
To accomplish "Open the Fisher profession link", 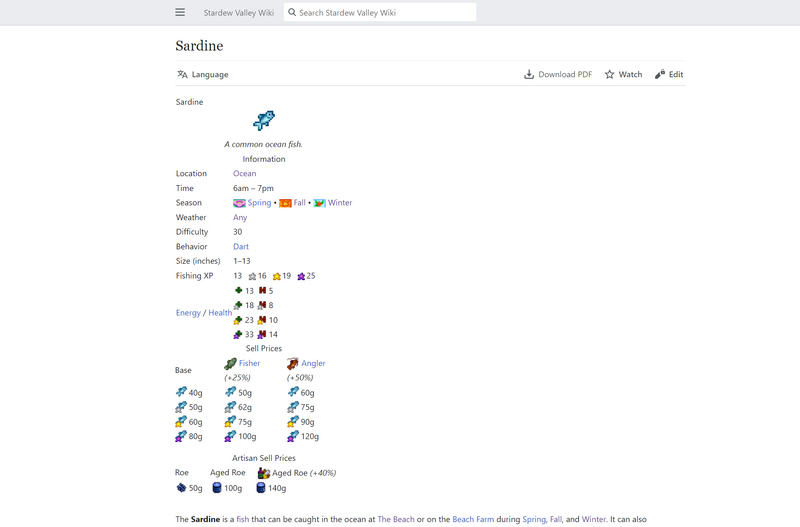I will (249, 363).
